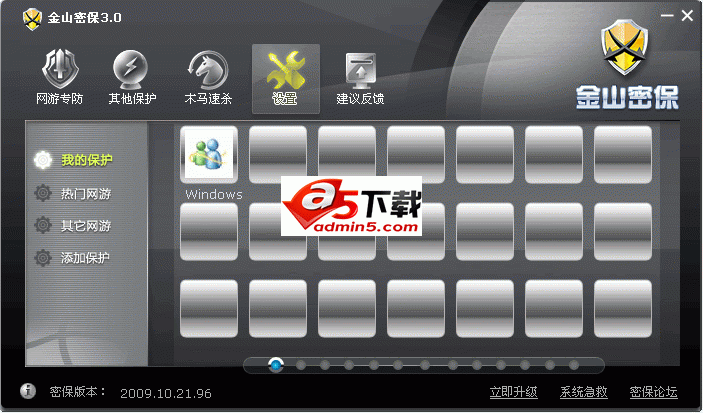Image resolution: width=703 pixels, height=413 pixels.
Task: Open 建议反馈 feedback icon
Action: [360, 71]
